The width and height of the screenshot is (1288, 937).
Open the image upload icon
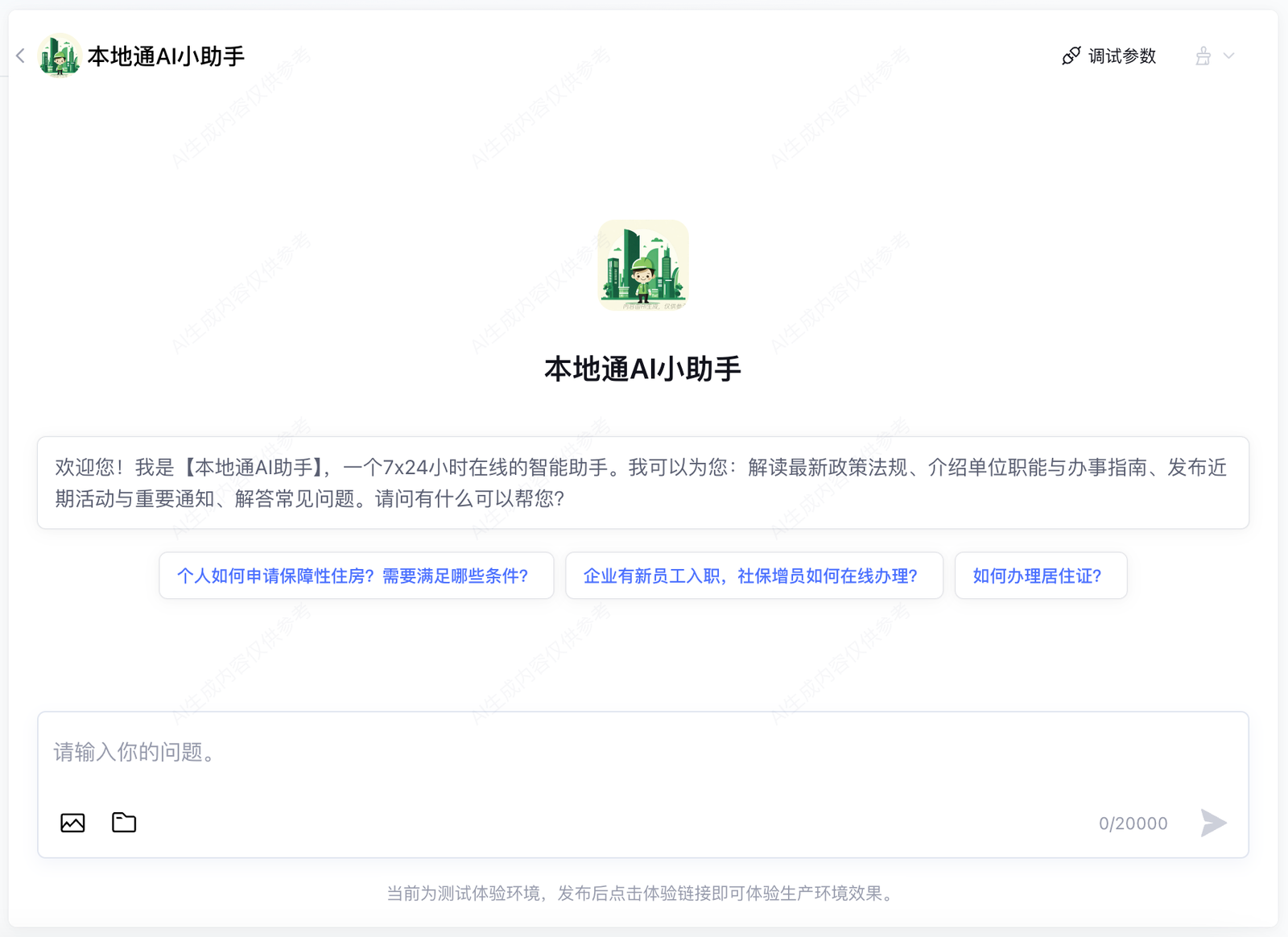[x=72, y=823]
